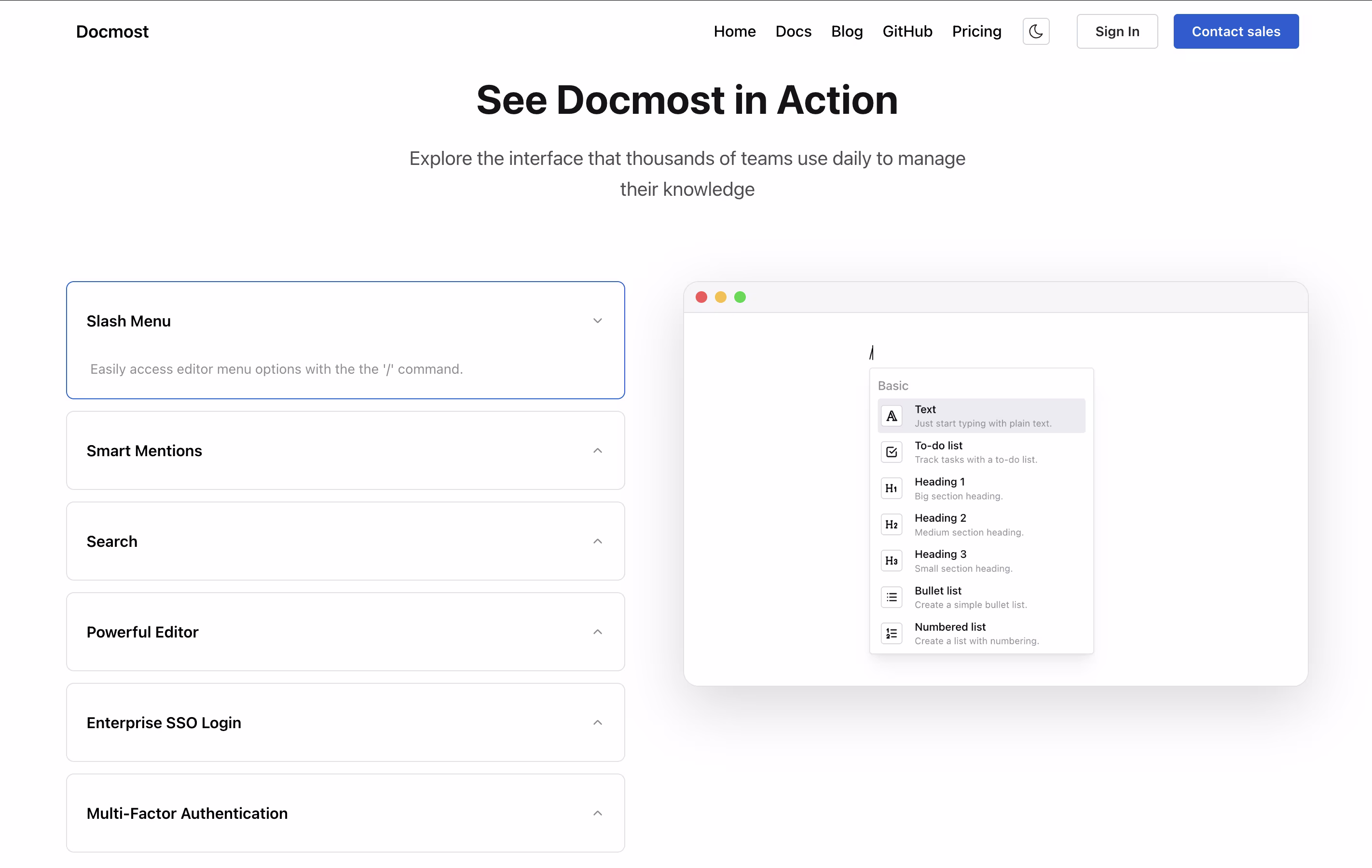Select the Heading 2 H2 icon
Image resolution: width=1372 pixels, height=868 pixels.
(x=891, y=525)
